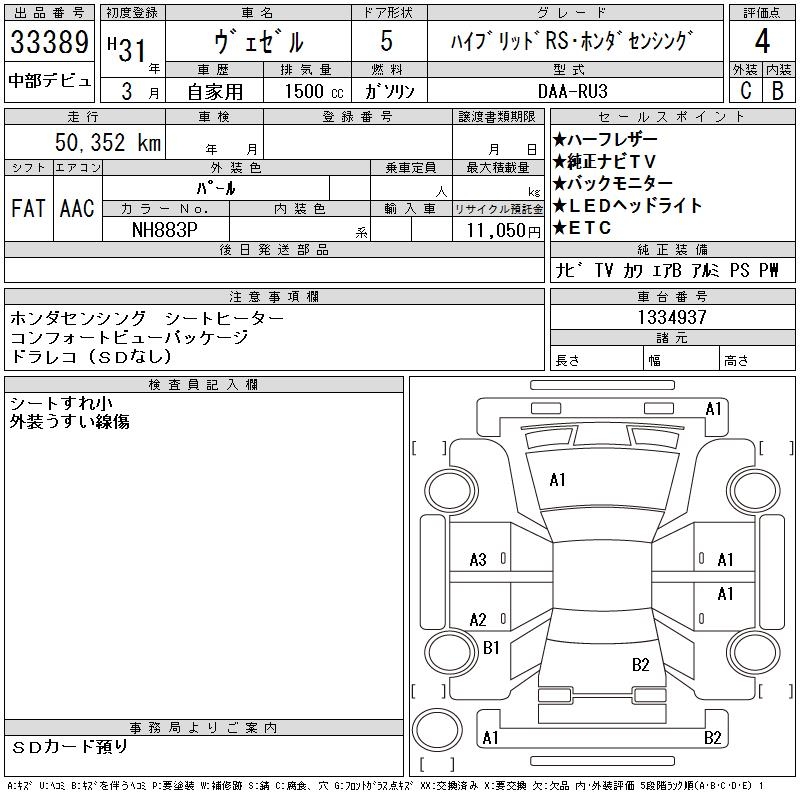Select the model code DAA-RU3
This screenshot has height=800, width=800.
tap(572, 90)
